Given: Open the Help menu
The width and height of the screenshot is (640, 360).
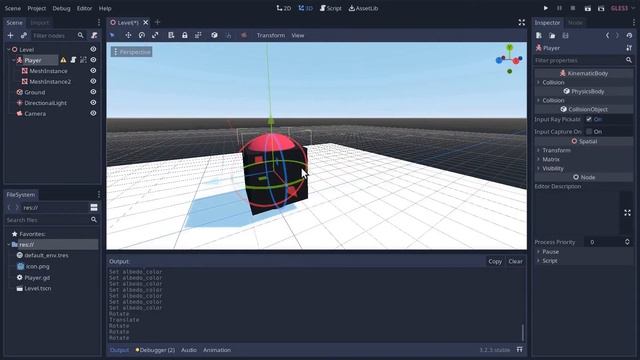Looking at the screenshot, I should tap(105, 8).
